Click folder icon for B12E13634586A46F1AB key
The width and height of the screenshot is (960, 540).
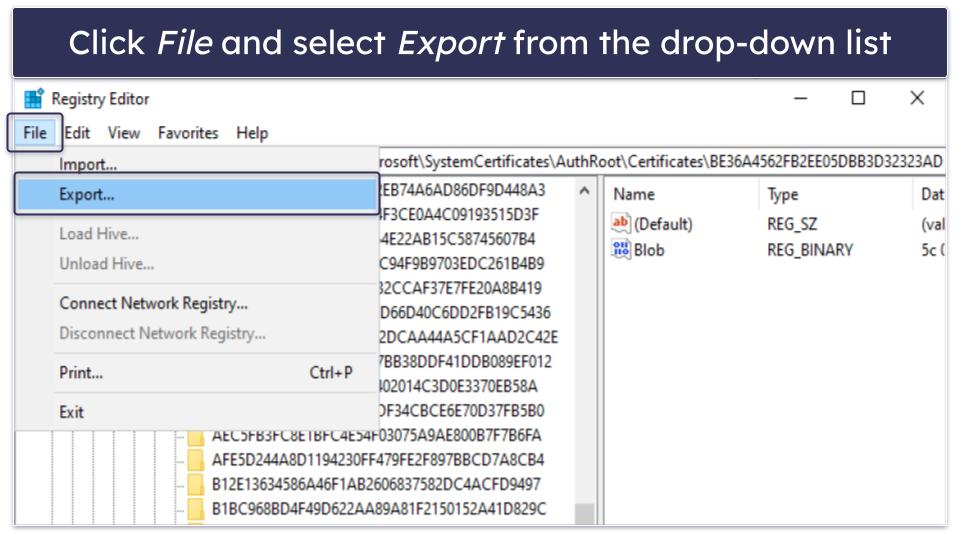point(197,485)
